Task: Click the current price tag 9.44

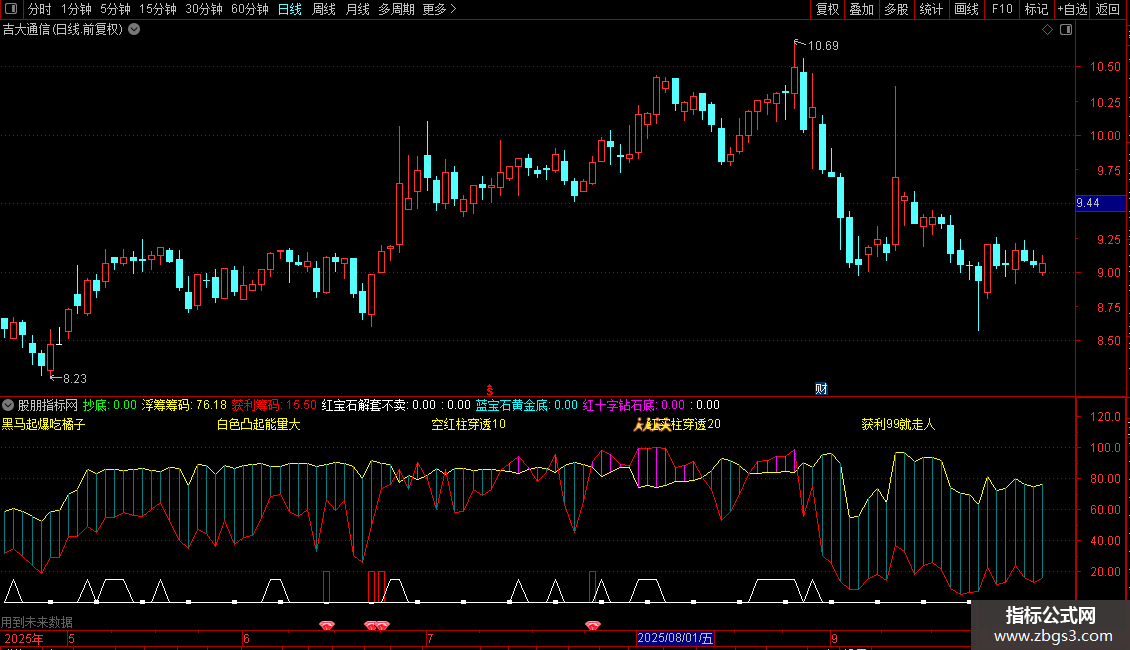Action: (x=1100, y=203)
